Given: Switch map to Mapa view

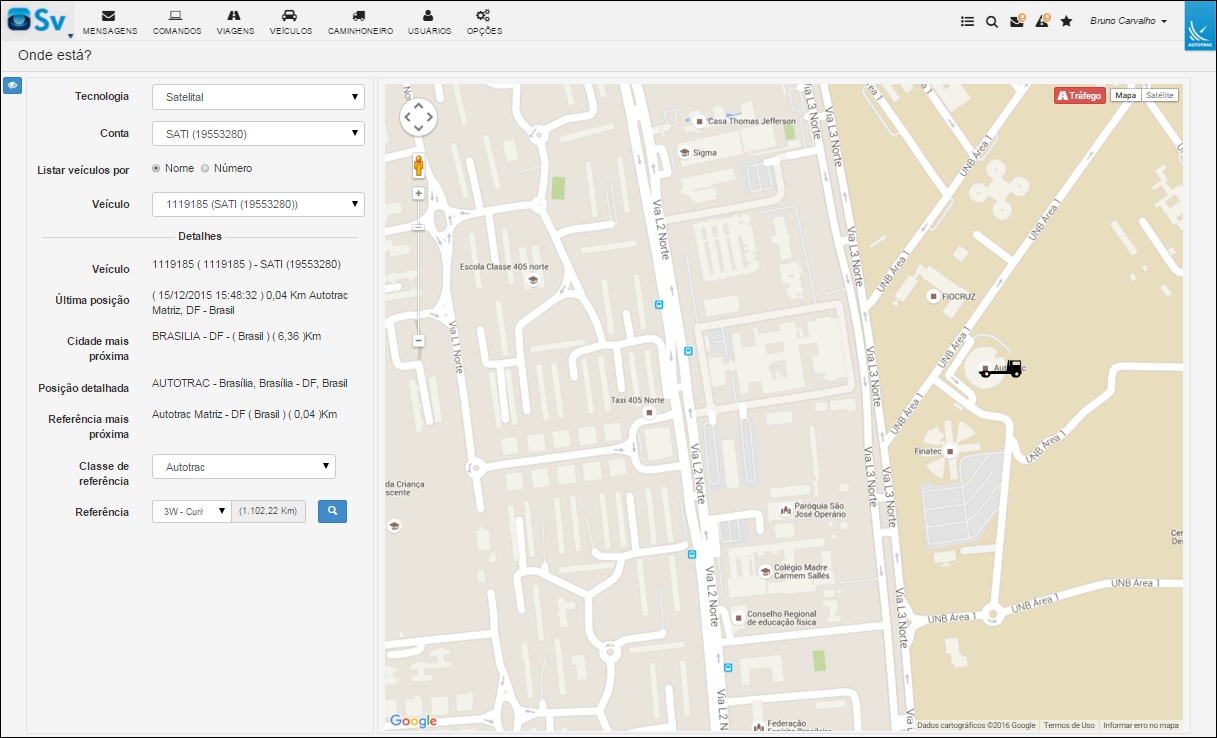Looking at the screenshot, I should tap(1126, 95).
